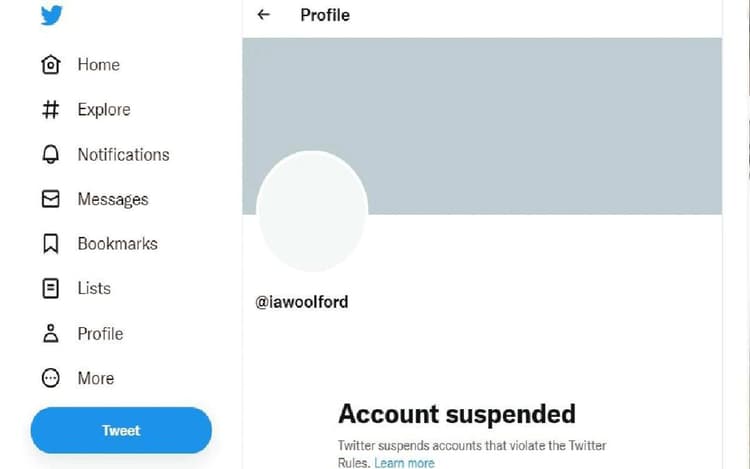The height and width of the screenshot is (469, 750).
Task: Click the Notifications bell icon
Action: click(51, 155)
